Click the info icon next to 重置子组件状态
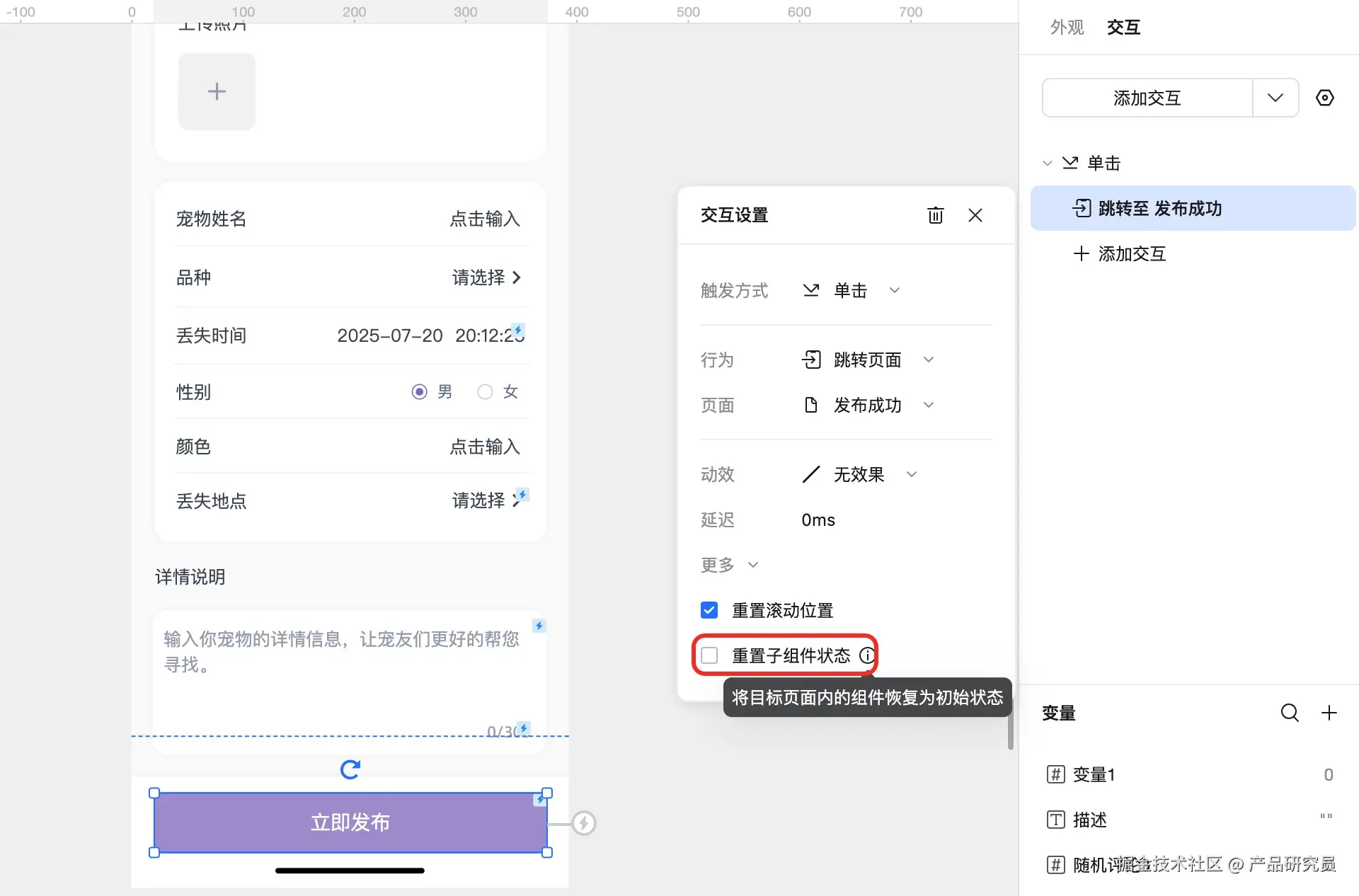This screenshot has width=1359, height=896. 866,655
